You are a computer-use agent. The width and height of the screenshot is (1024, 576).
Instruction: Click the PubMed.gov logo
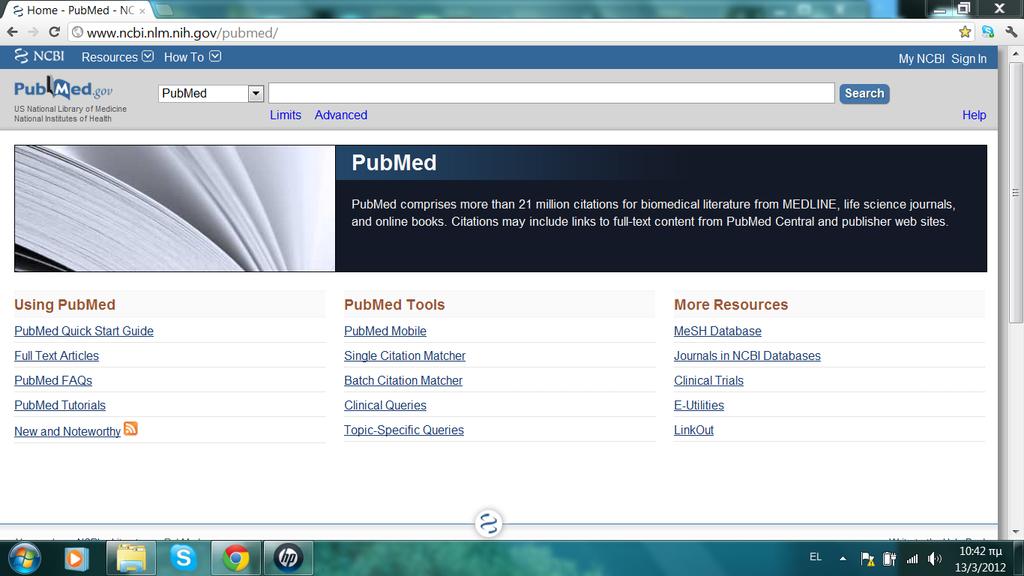[x=63, y=88]
